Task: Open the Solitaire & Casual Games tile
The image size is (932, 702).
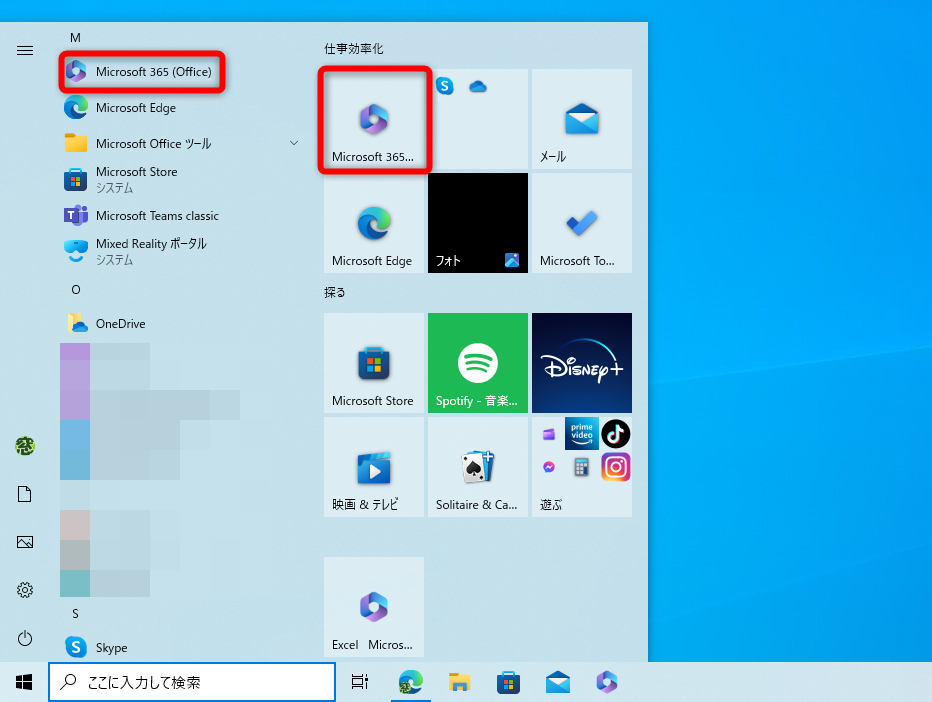Action: (477, 466)
